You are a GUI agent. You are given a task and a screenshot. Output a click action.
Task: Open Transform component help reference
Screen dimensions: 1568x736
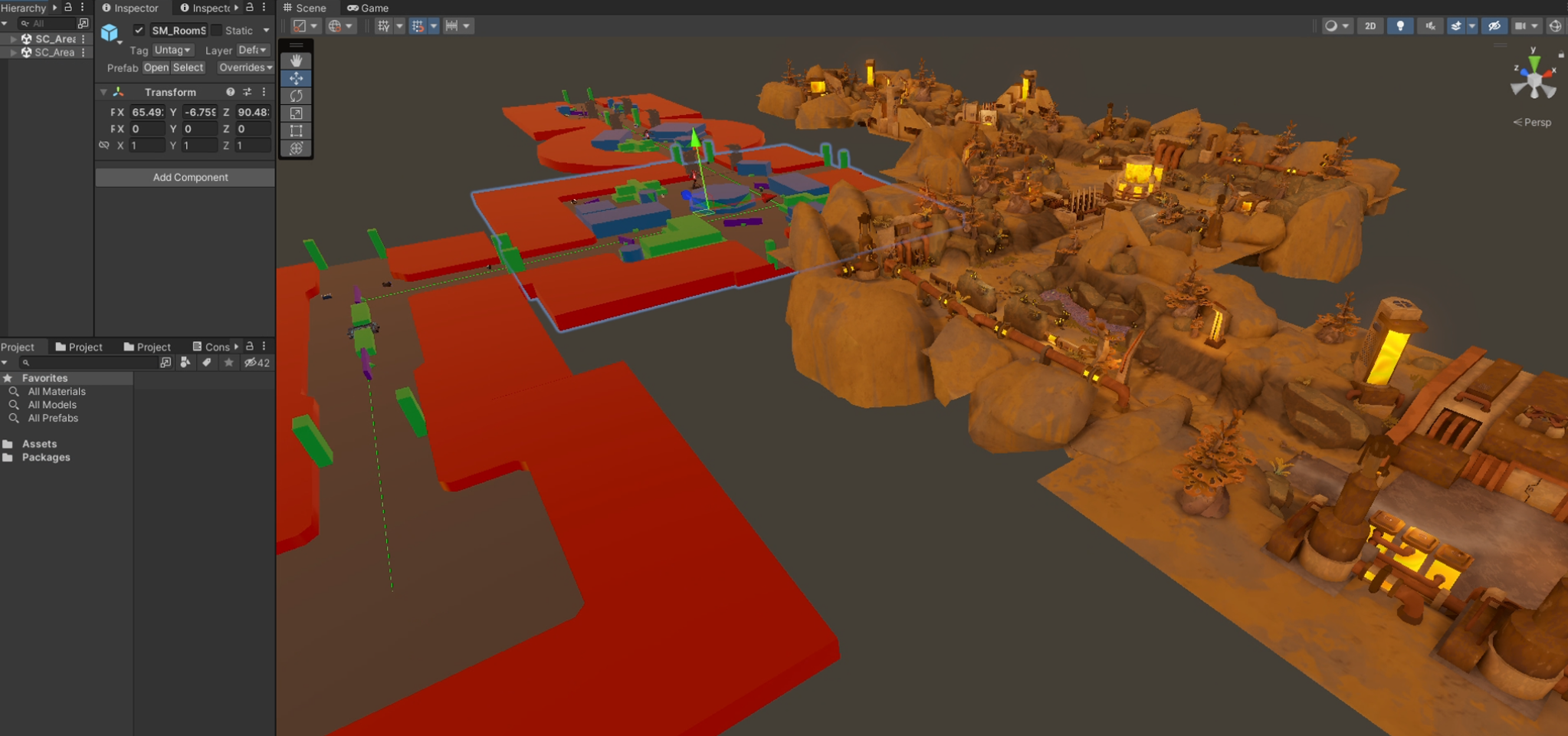[230, 92]
